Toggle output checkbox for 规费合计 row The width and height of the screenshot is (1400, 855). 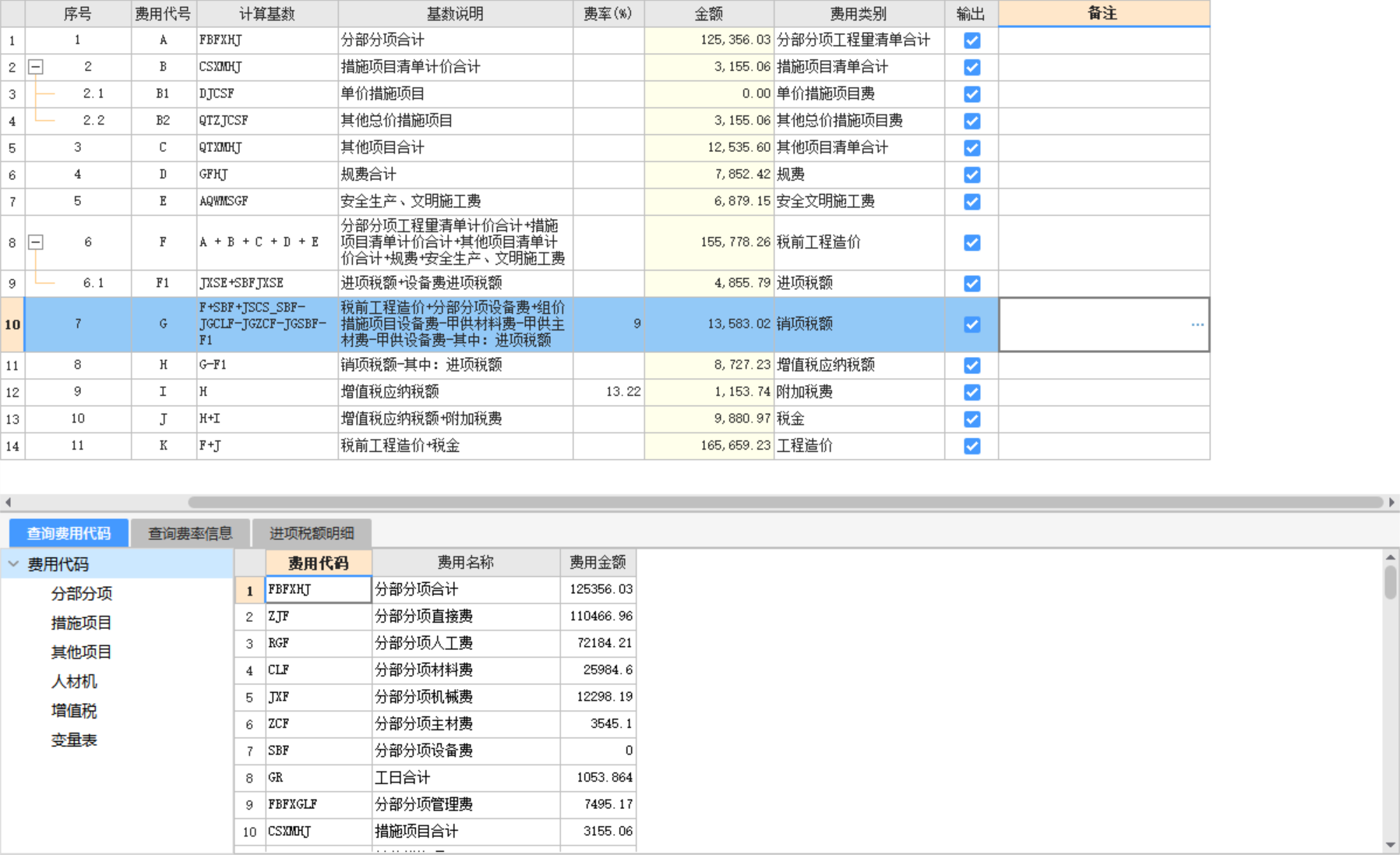[x=972, y=175]
